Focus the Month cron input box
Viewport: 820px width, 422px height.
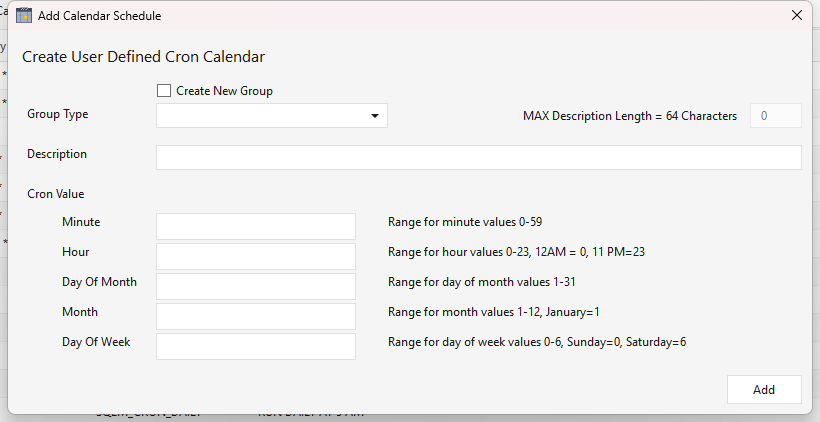tap(256, 316)
